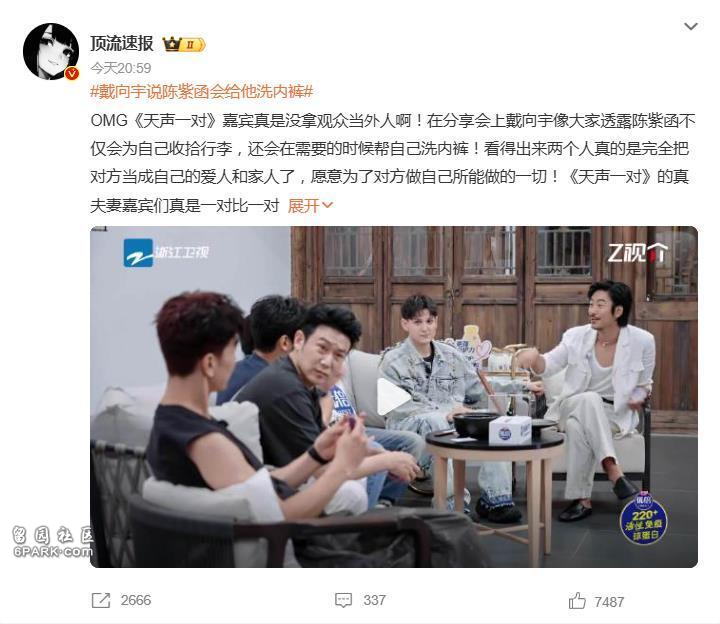This screenshot has height=624, width=720.
Task: Click the 6PARK.COM watermark logo
Action: (52, 542)
